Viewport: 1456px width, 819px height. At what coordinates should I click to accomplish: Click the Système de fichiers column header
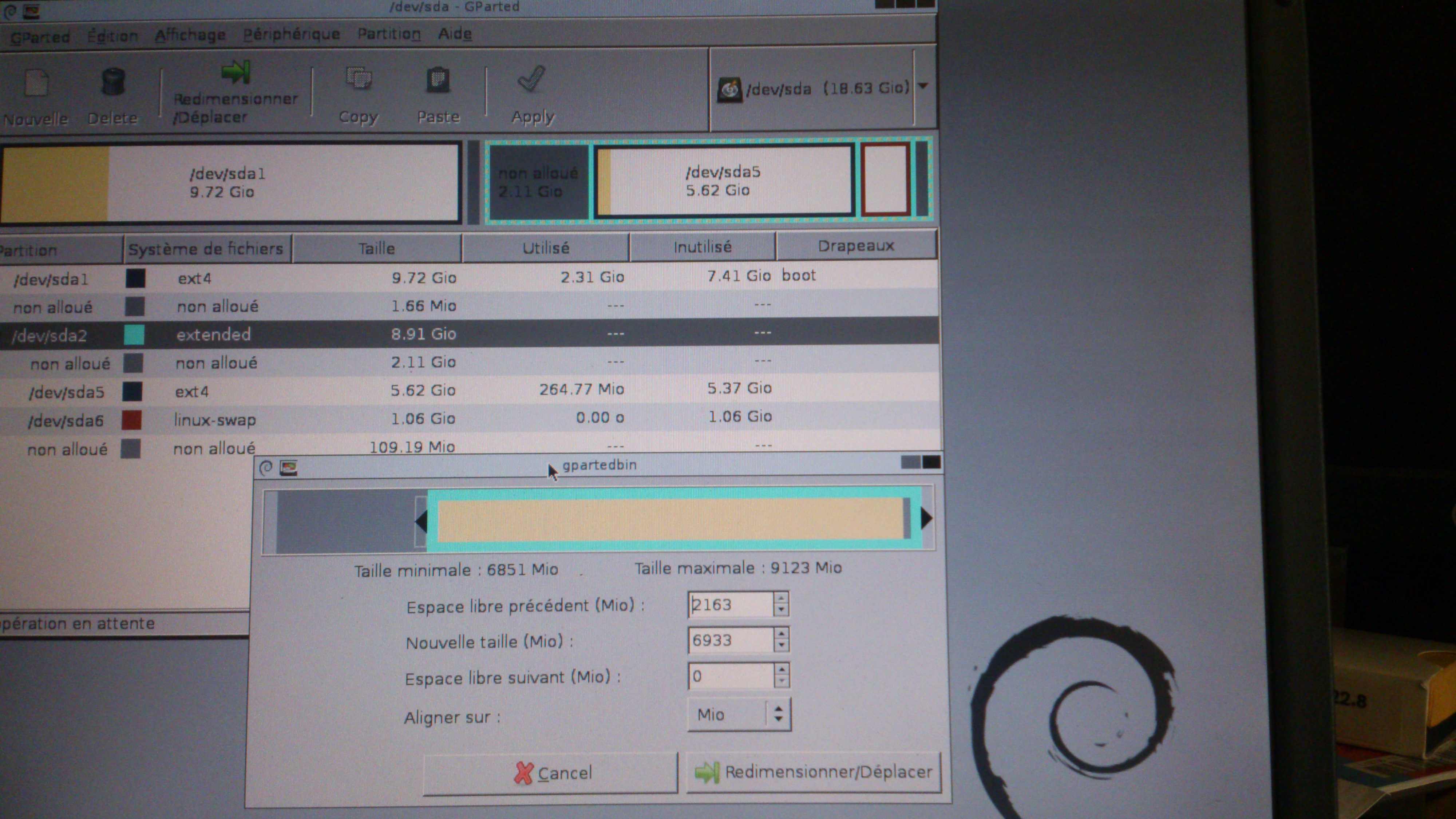[207, 249]
